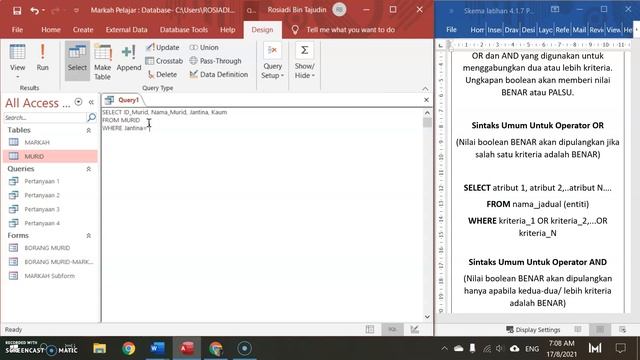Collapse the ribbon with the up chevron
The width and height of the screenshot is (640, 360).
[x=425, y=89]
